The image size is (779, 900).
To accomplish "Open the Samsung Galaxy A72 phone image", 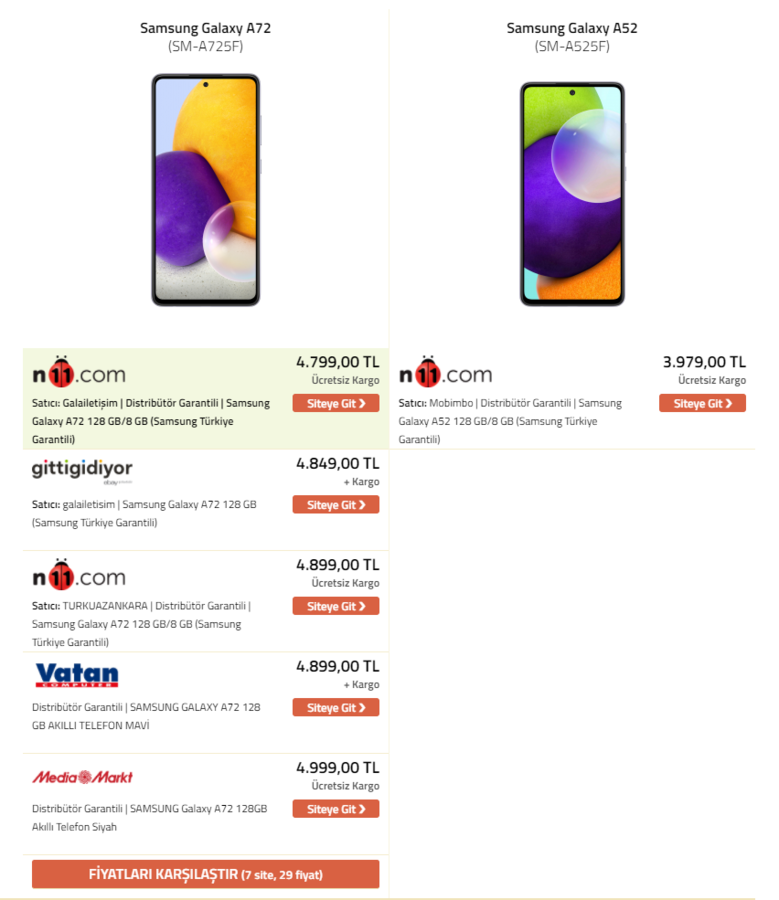I will click(x=206, y=190).
